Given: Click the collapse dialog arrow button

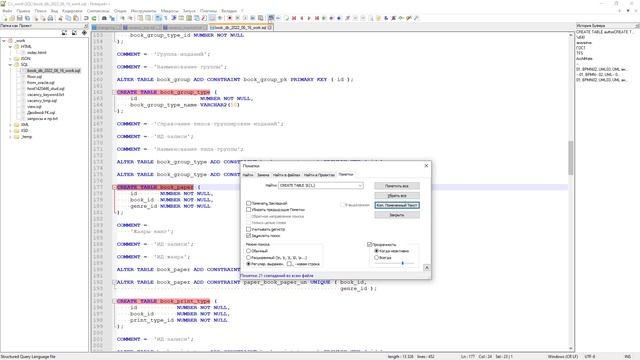Looking at the screenshot, I should click(427, 267).
